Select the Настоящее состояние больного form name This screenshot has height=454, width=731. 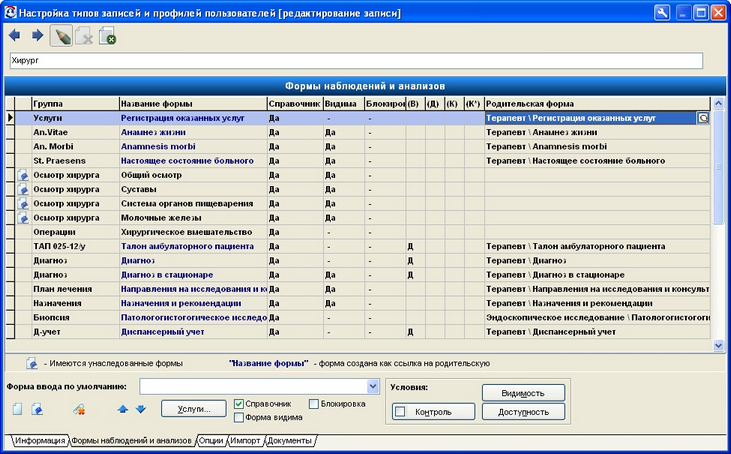tap(187, 161)
